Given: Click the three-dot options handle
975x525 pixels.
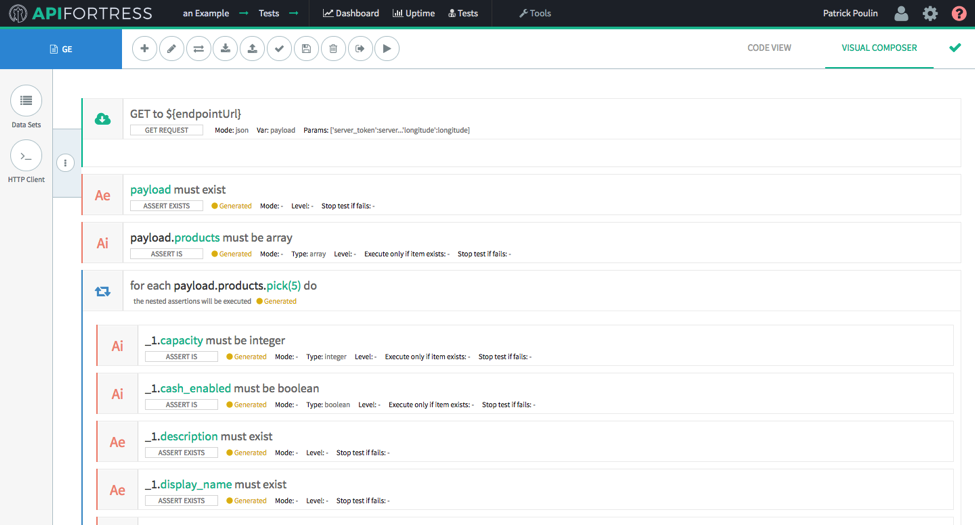Looking at the screenshot, I should pyautogui.click(x=65, y=163).
